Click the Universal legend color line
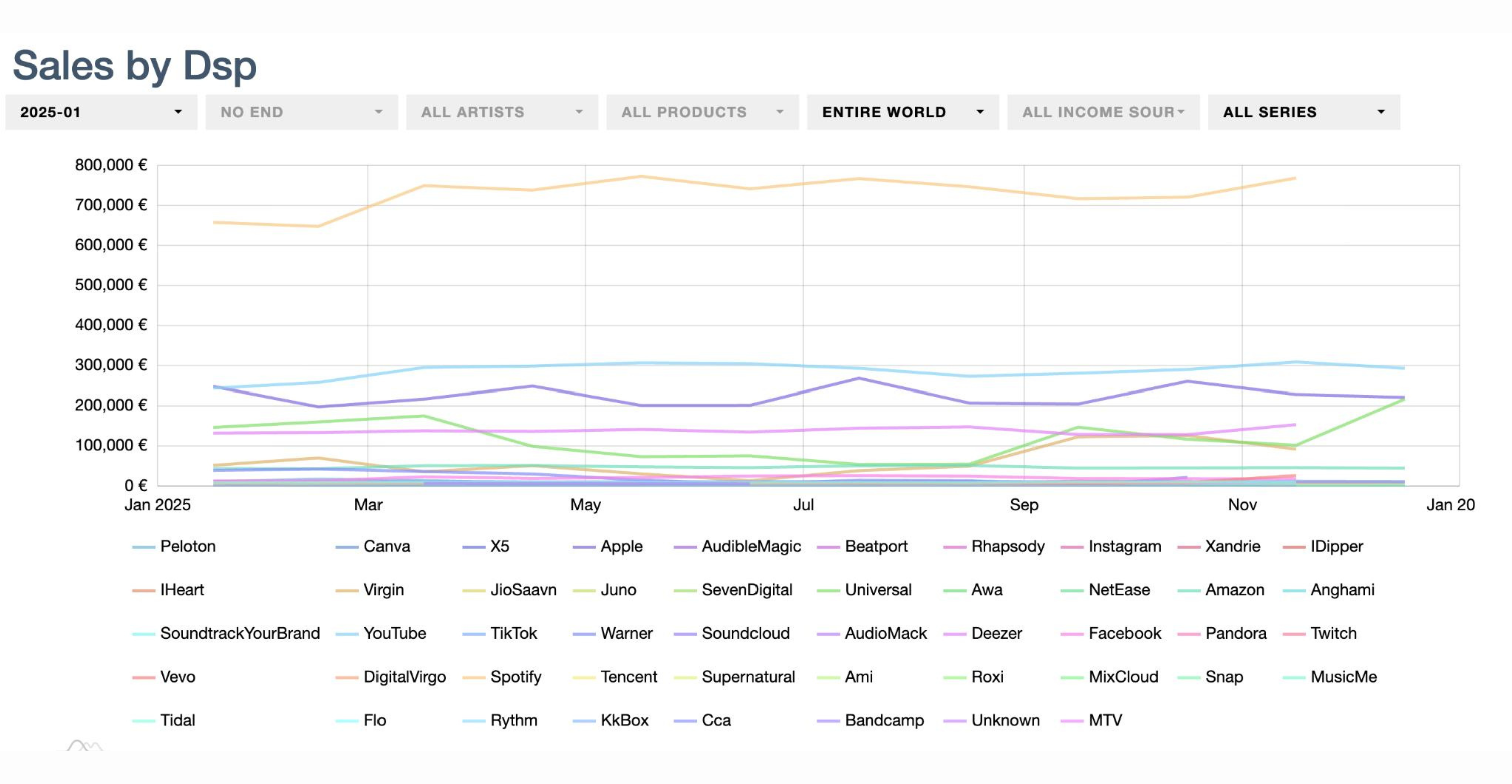Screen dimensions: 1512x784 [x=828, y=590]
